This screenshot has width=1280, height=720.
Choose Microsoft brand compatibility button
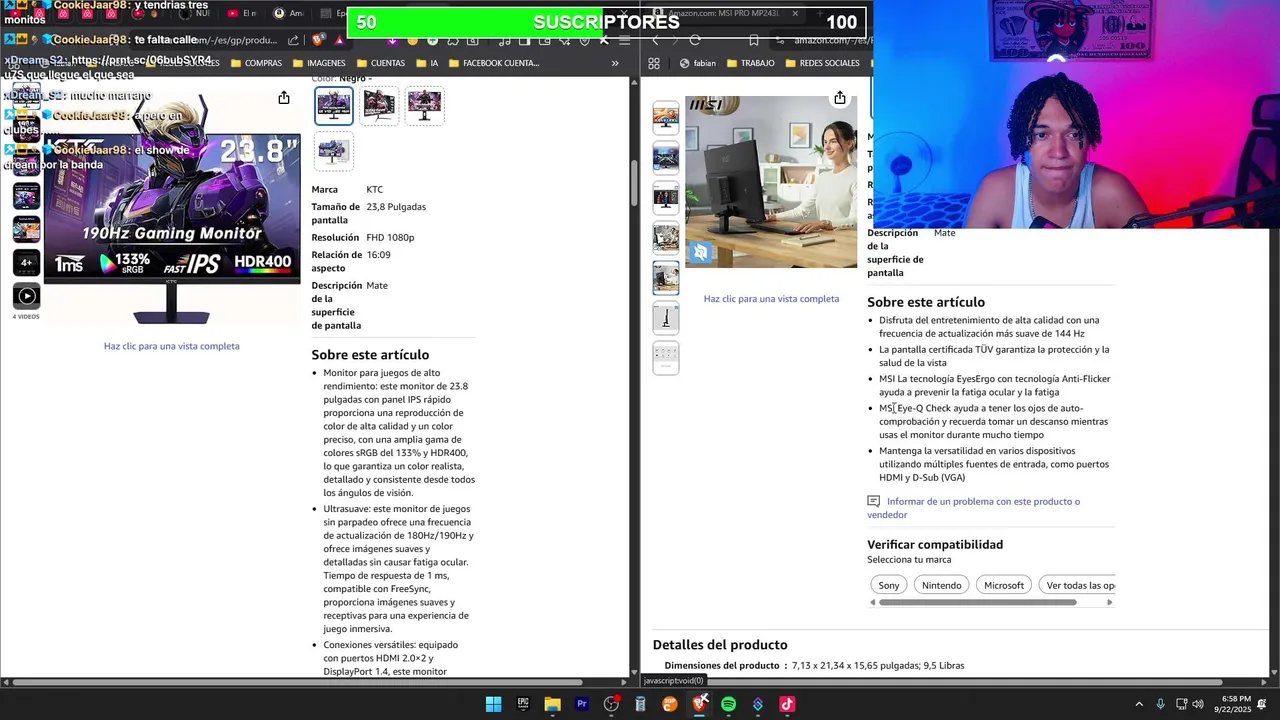pos(1004,585)
